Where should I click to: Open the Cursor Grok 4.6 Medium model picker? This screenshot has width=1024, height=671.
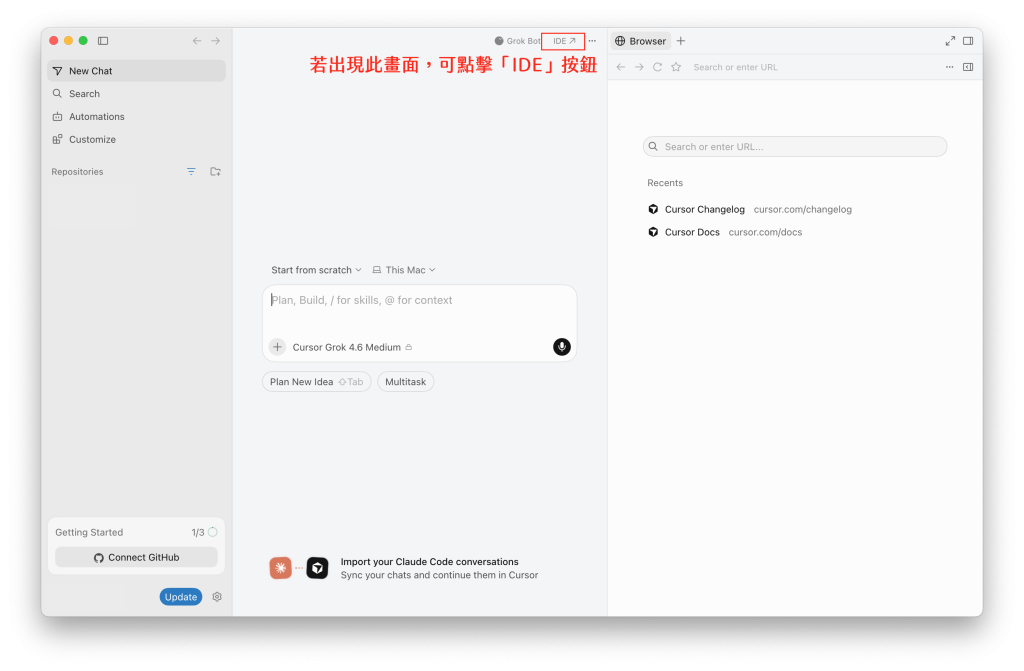coord(352,347)
